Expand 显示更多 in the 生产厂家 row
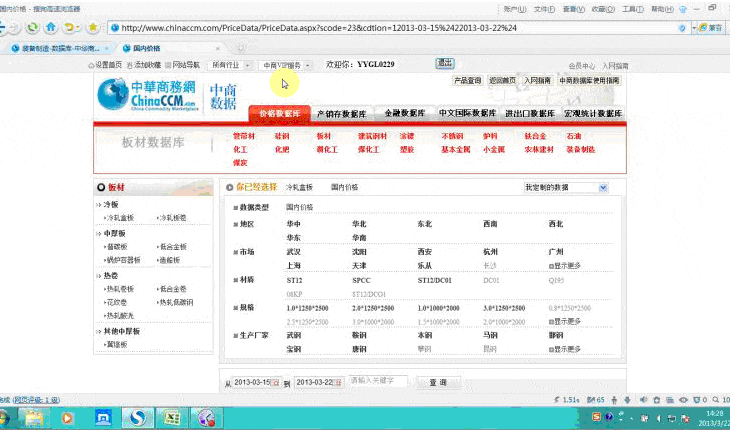 tap(564, 349)
